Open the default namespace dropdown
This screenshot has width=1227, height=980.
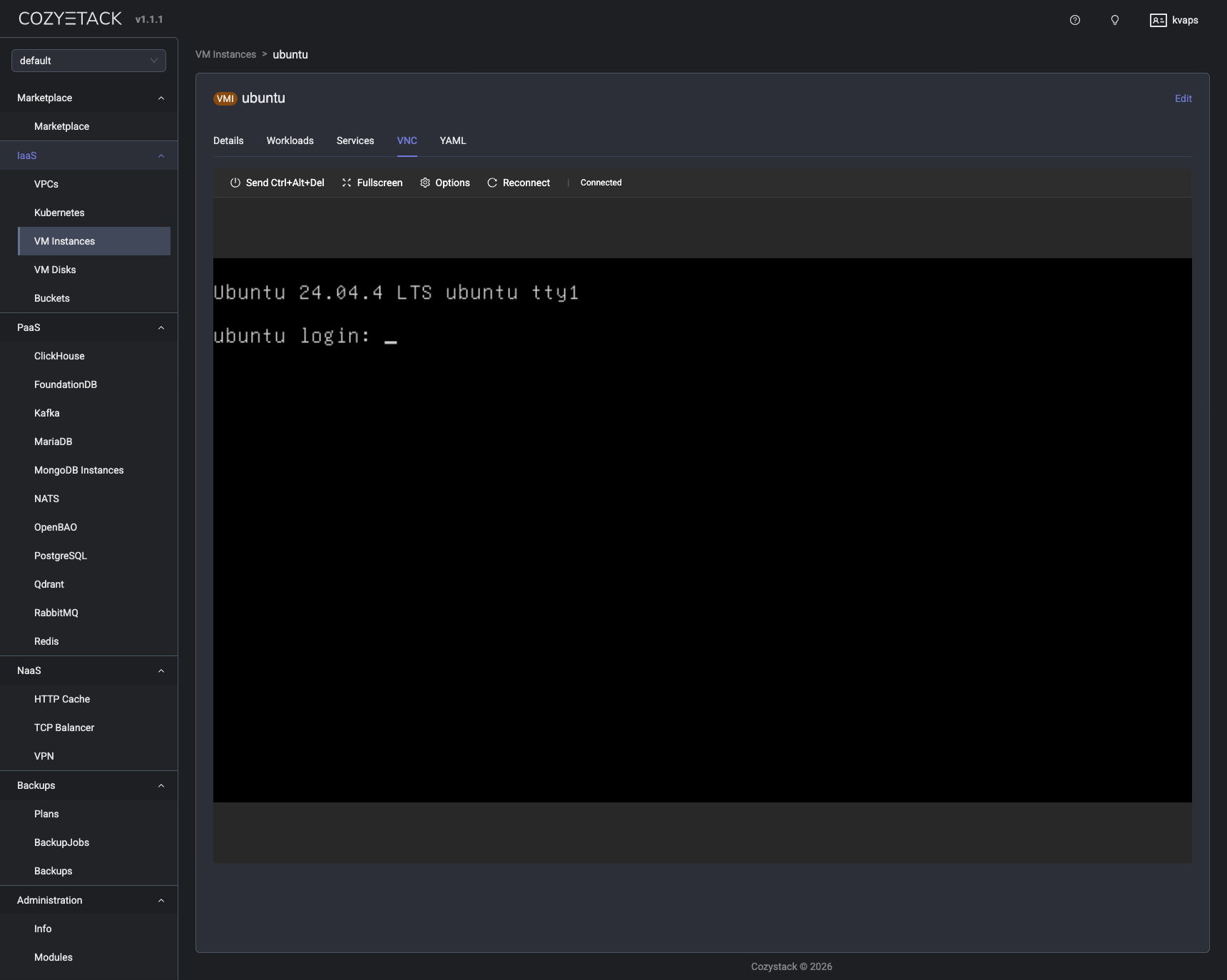point(88,61)
